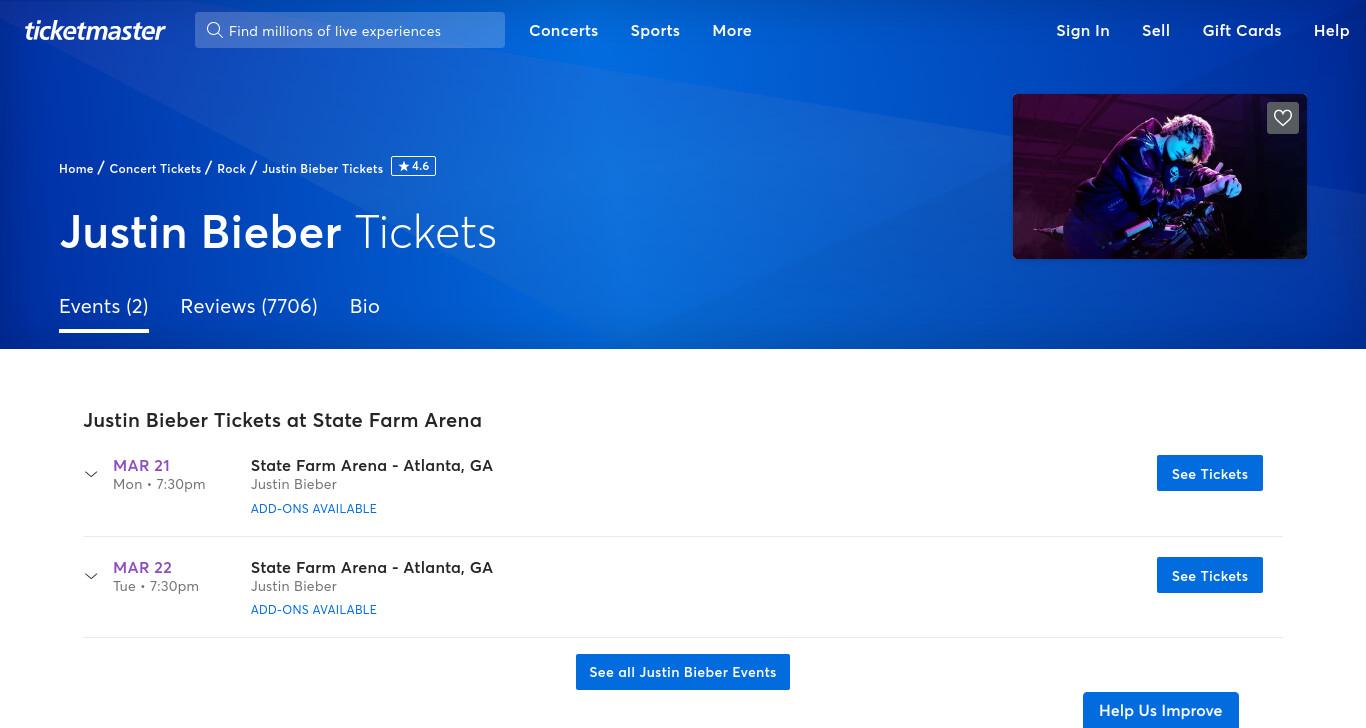Click the Sign In link

tap(1083, 30)
